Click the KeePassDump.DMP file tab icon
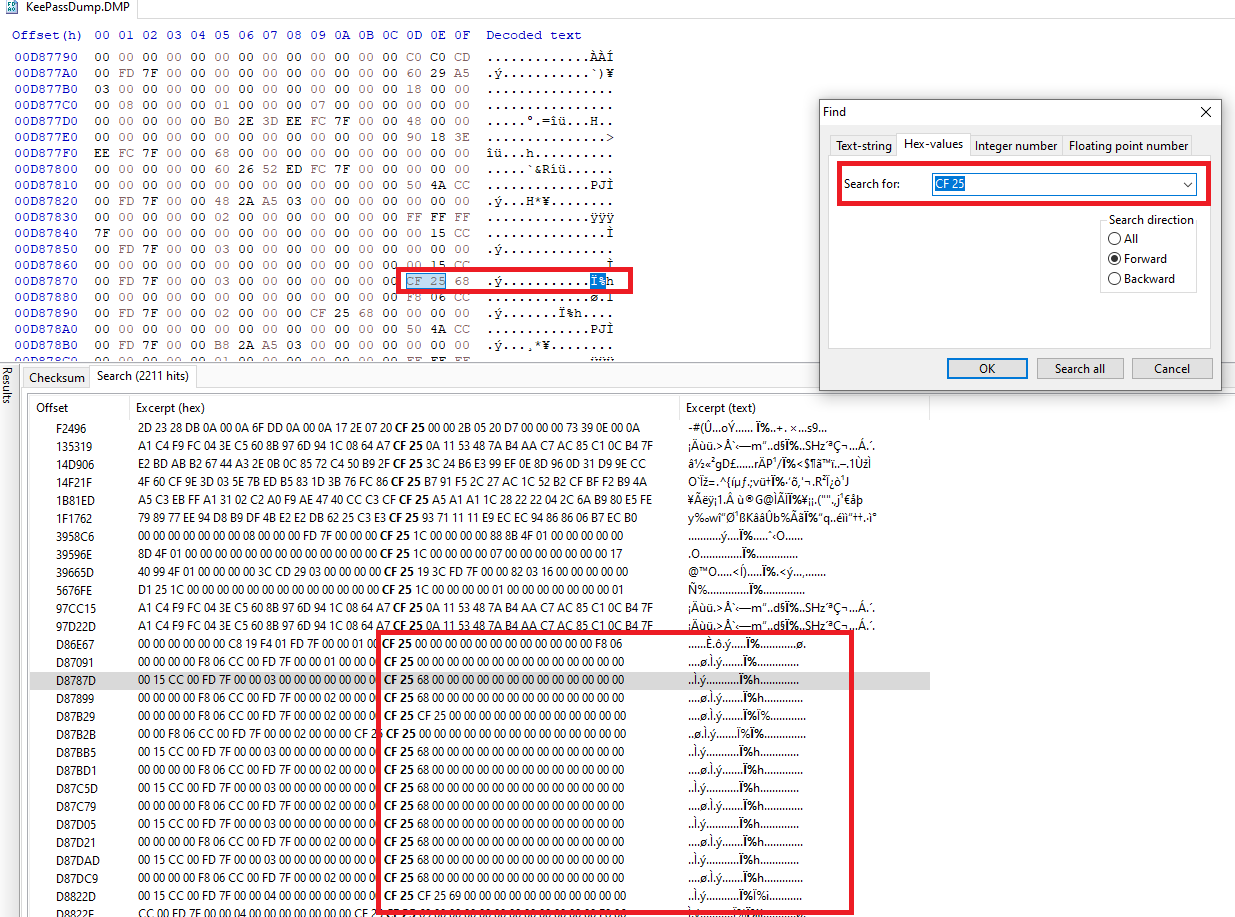 click(x=11, y=7)
